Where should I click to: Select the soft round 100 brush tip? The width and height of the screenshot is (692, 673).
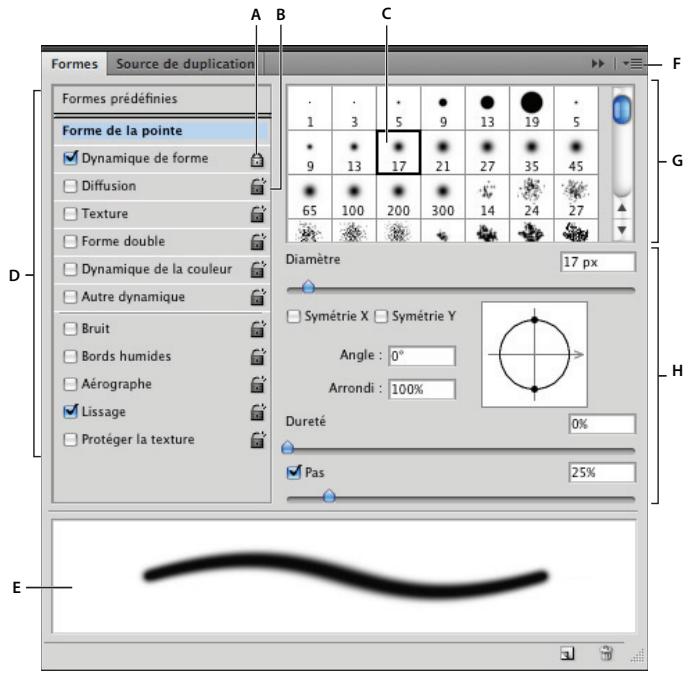tap(354, 197)
